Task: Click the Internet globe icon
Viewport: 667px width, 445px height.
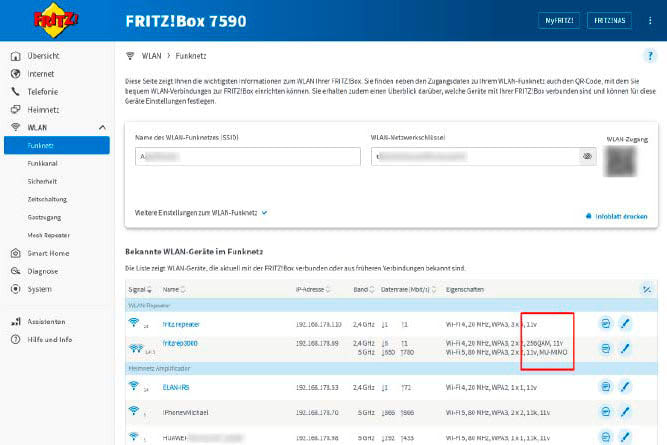Action: coord(15,74)
